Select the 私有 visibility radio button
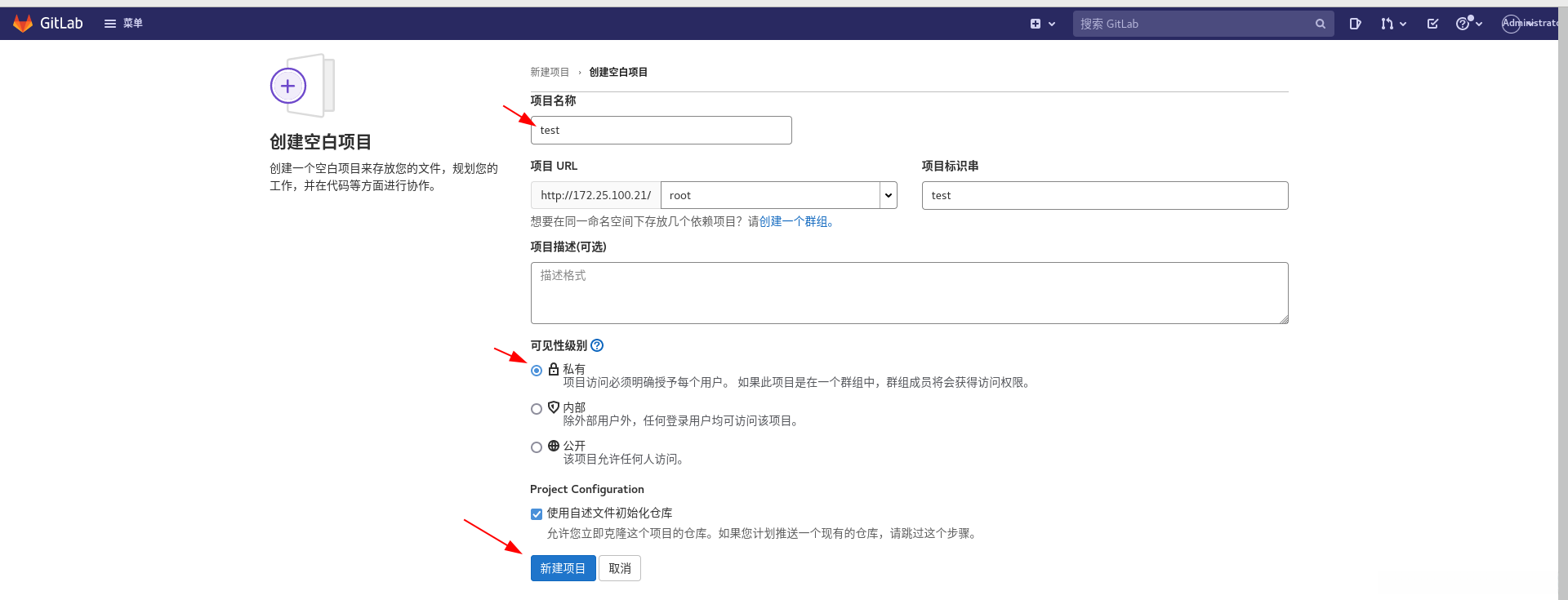 [x=537, y=371]
